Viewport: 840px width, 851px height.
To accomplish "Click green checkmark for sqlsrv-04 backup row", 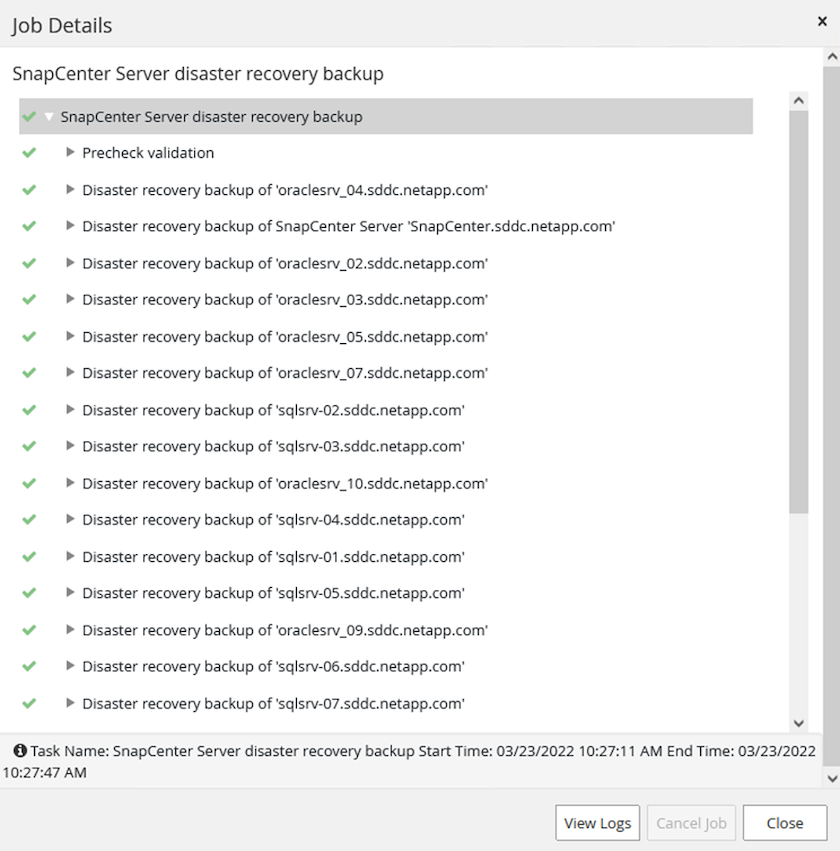I will [29, 519].
